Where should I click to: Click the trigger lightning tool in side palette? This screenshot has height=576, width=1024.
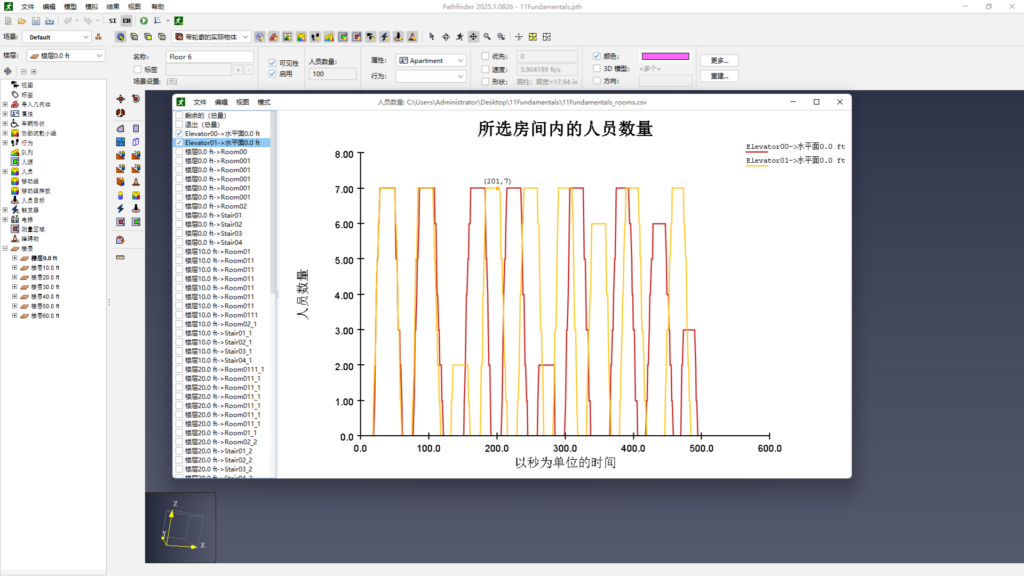tap(121, 208)
